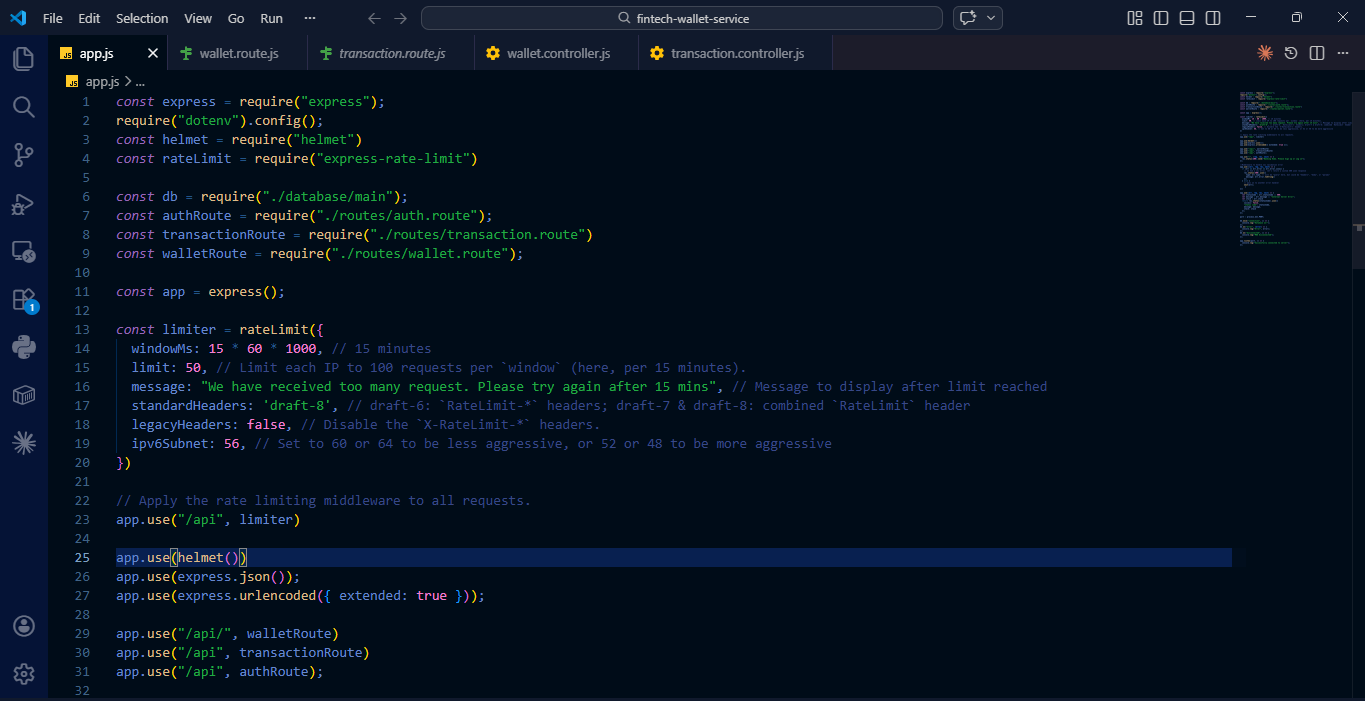Open the Containers view with crate icon
Image resolution: width=1365 pixels, height=701 pixels.
[x=24, y=396]
